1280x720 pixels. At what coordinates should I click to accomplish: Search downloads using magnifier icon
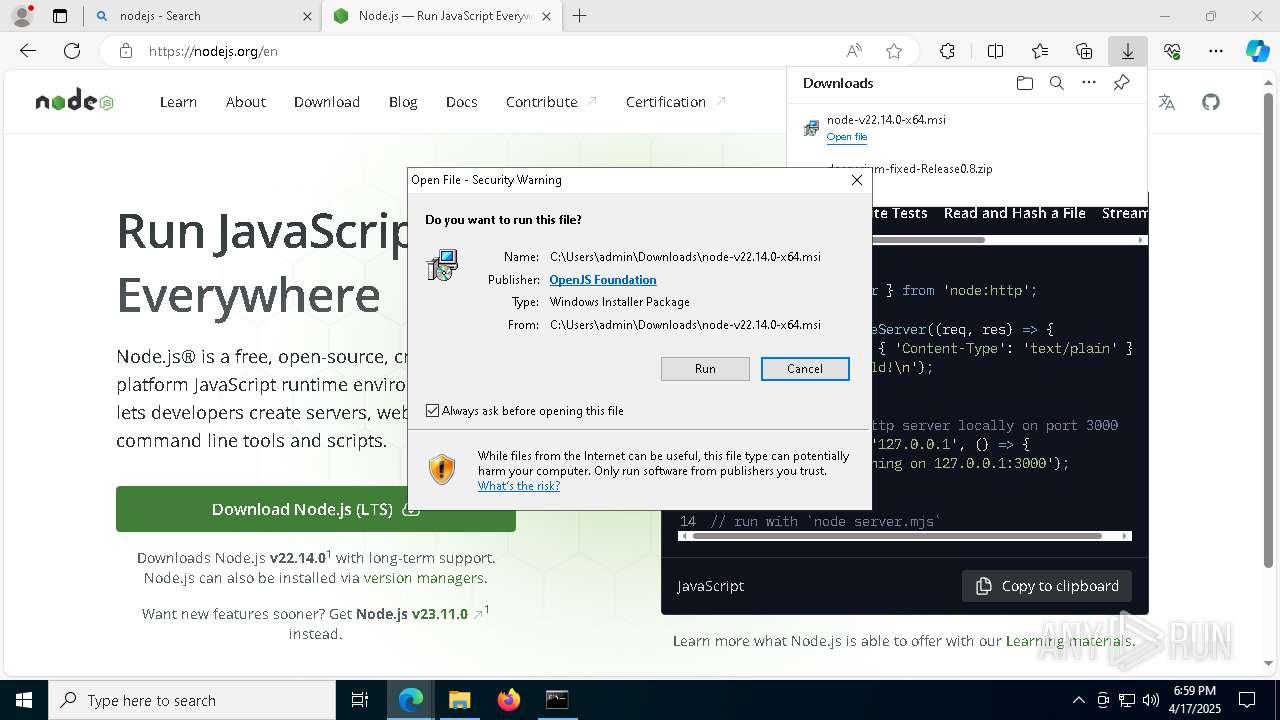[x=1056, y=83]
